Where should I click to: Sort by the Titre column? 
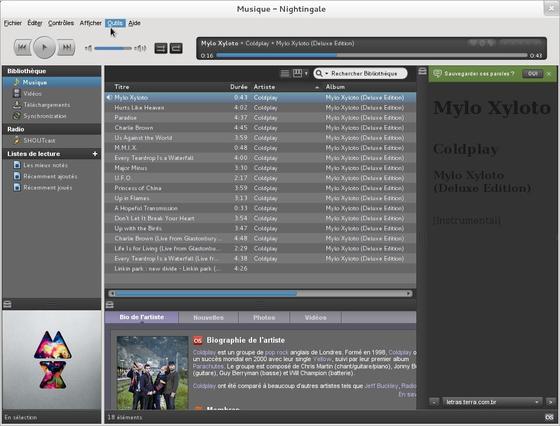tap(168, 87)
